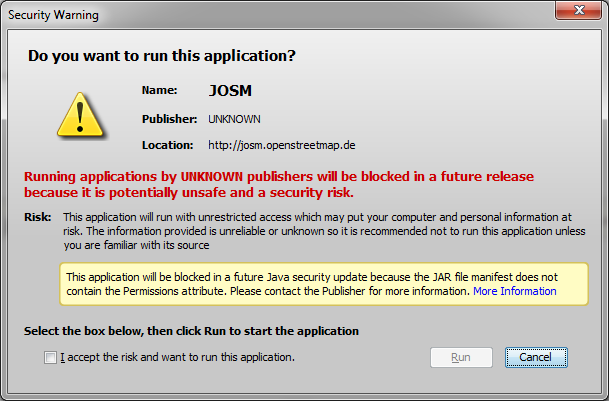This screenshot has width=609, height=401.
Task: Click the red UNKNOWN publishers warning text
Action: tap(278, 184)
